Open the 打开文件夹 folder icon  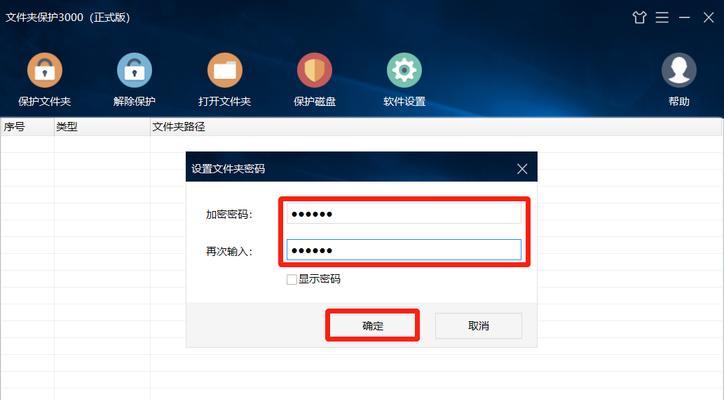point(224,70)
